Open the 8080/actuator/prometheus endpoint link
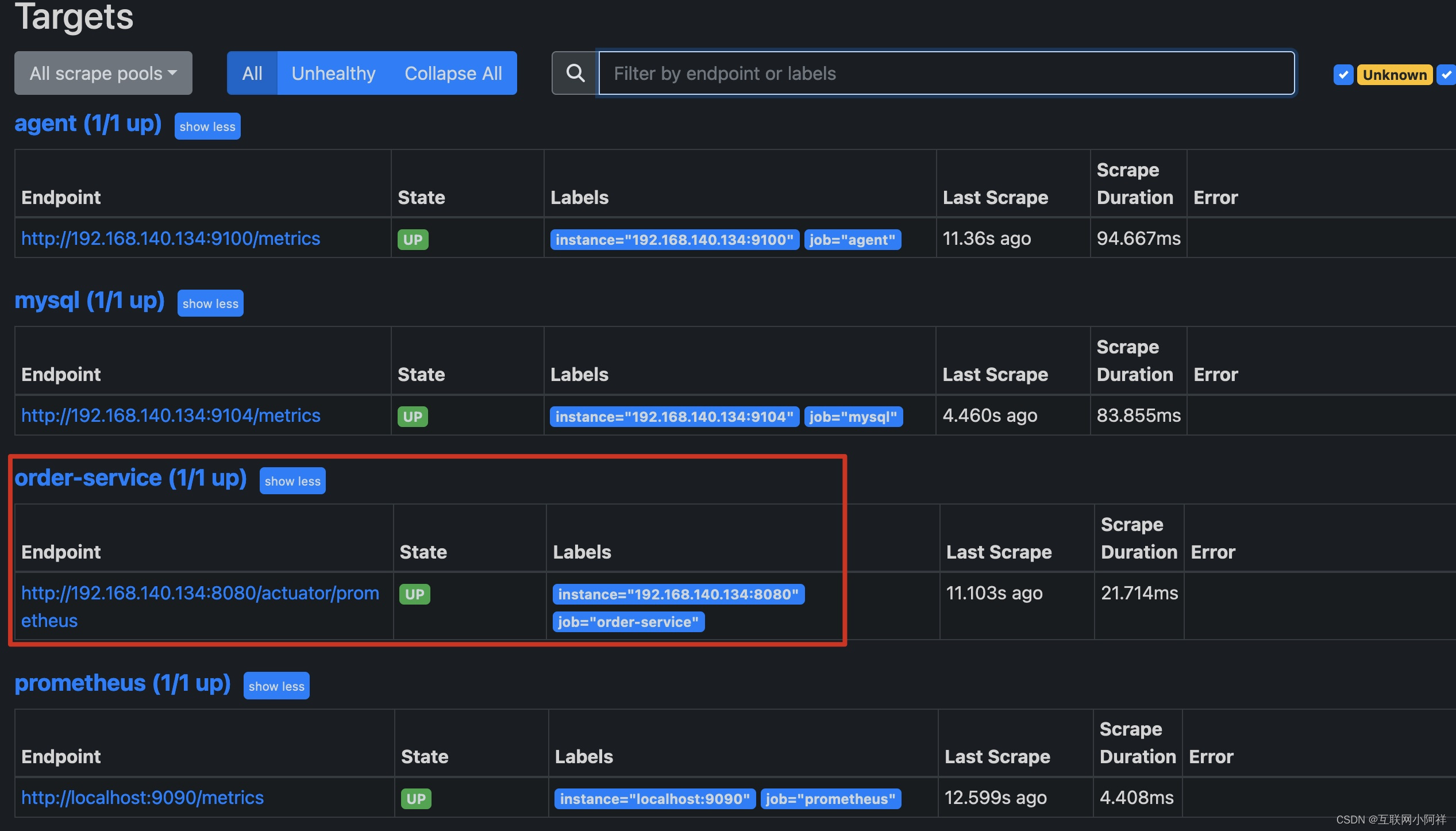 coord(200,607)
